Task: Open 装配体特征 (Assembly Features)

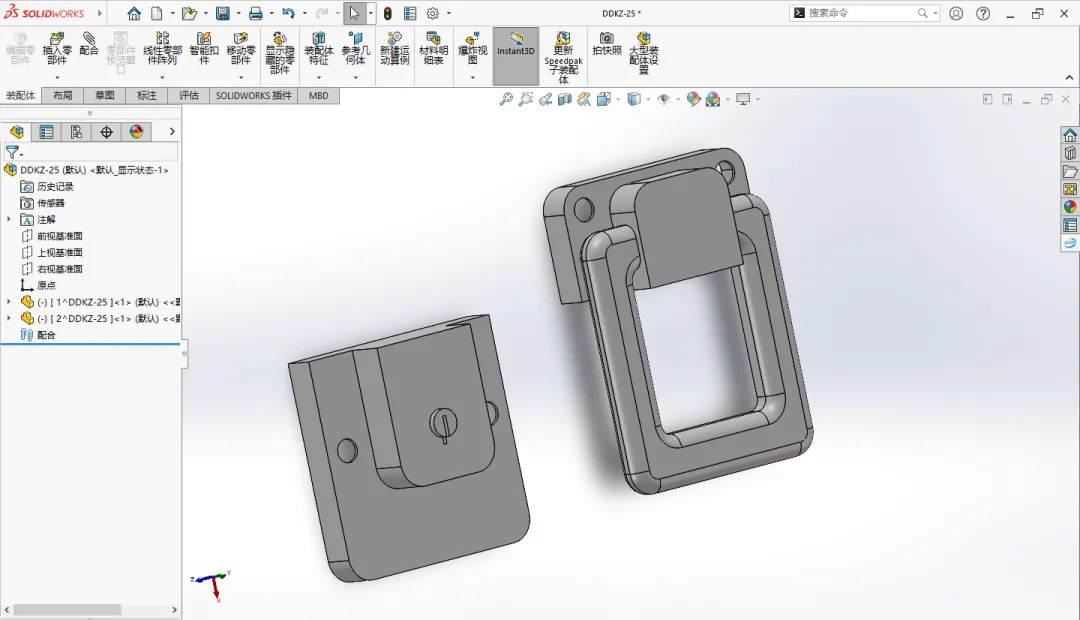Action: (318, 48)
